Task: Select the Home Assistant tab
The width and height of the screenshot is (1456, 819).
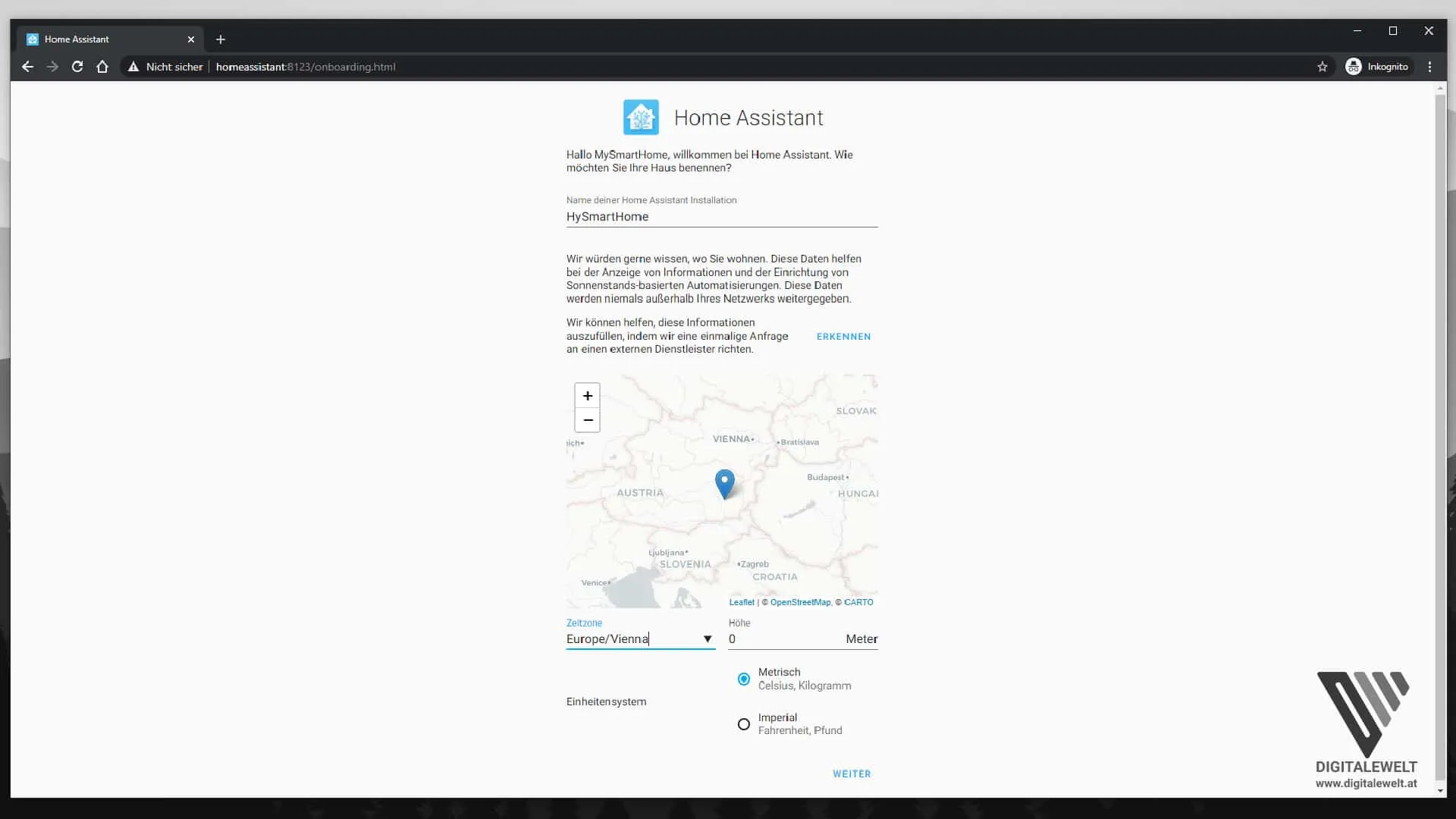Action: coord(111,39)
